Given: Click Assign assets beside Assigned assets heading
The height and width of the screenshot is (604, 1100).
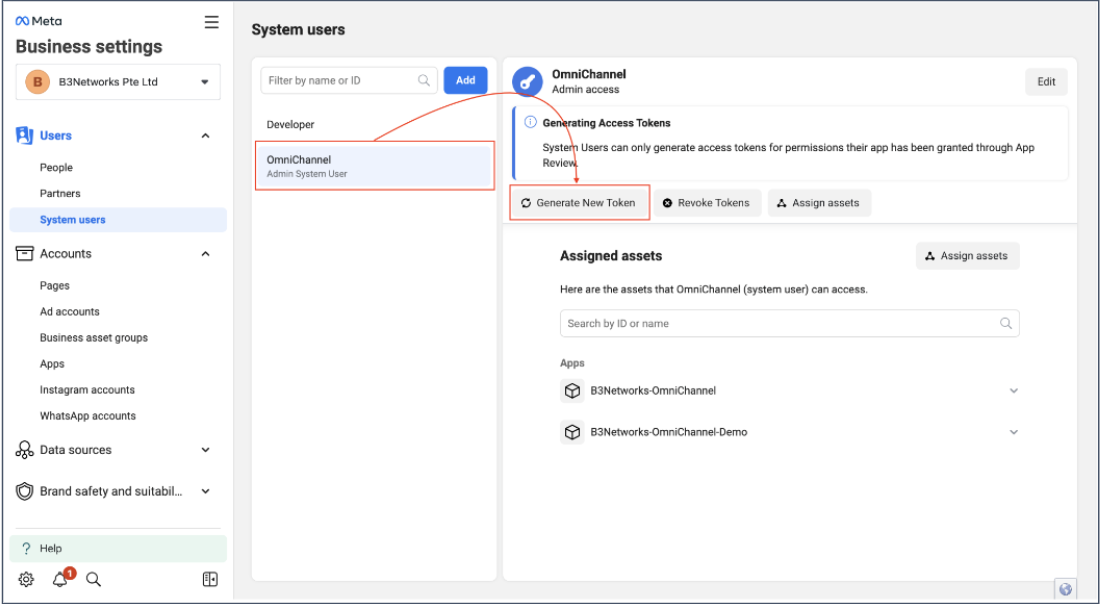Looking at the screenshot, I should pyautogui.click(x=967, y=256).
